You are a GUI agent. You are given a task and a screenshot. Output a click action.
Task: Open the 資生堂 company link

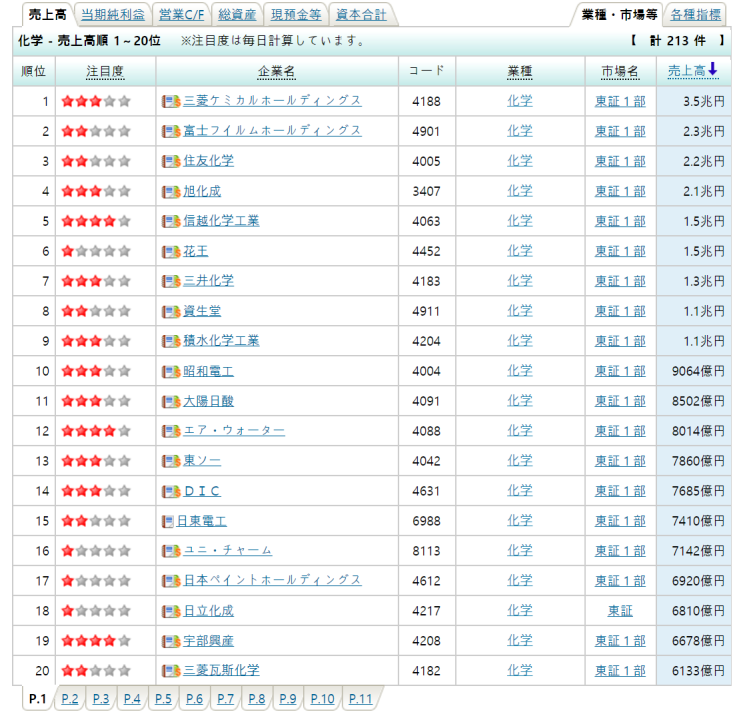tap(202, 311)
